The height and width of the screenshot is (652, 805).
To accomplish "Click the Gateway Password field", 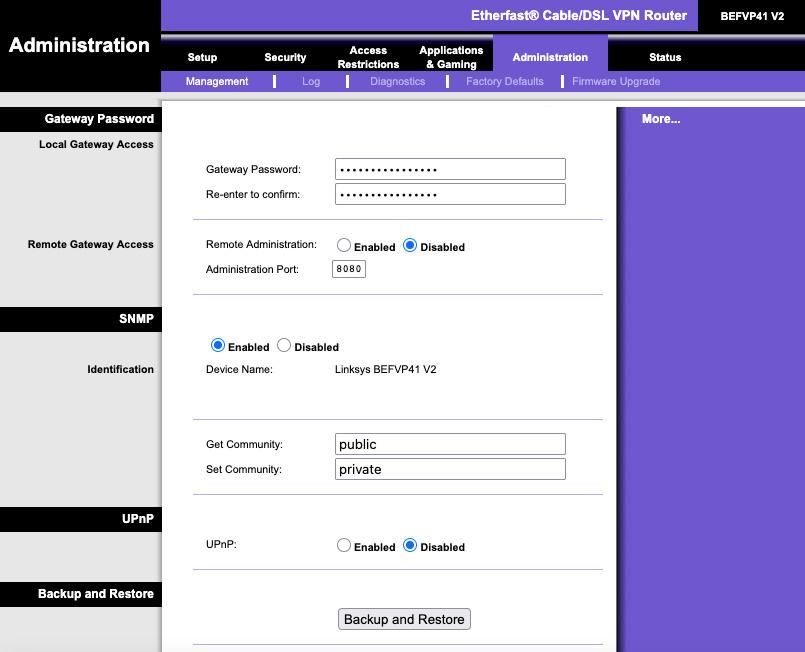I will click(450, 169).
